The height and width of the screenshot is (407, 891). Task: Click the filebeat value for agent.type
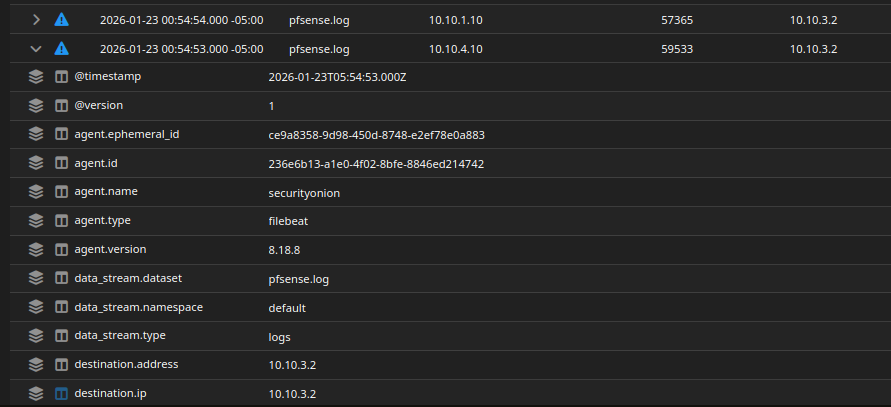(289, 221)
